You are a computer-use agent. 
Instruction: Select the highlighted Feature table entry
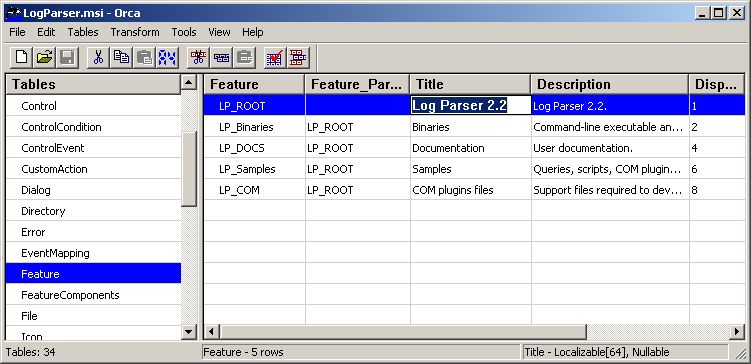click(x=93, y=274)
